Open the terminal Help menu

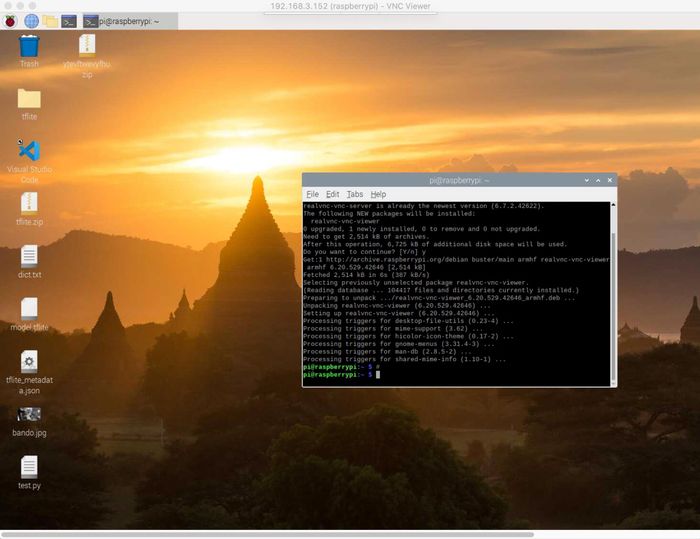[x=378, y=194]
